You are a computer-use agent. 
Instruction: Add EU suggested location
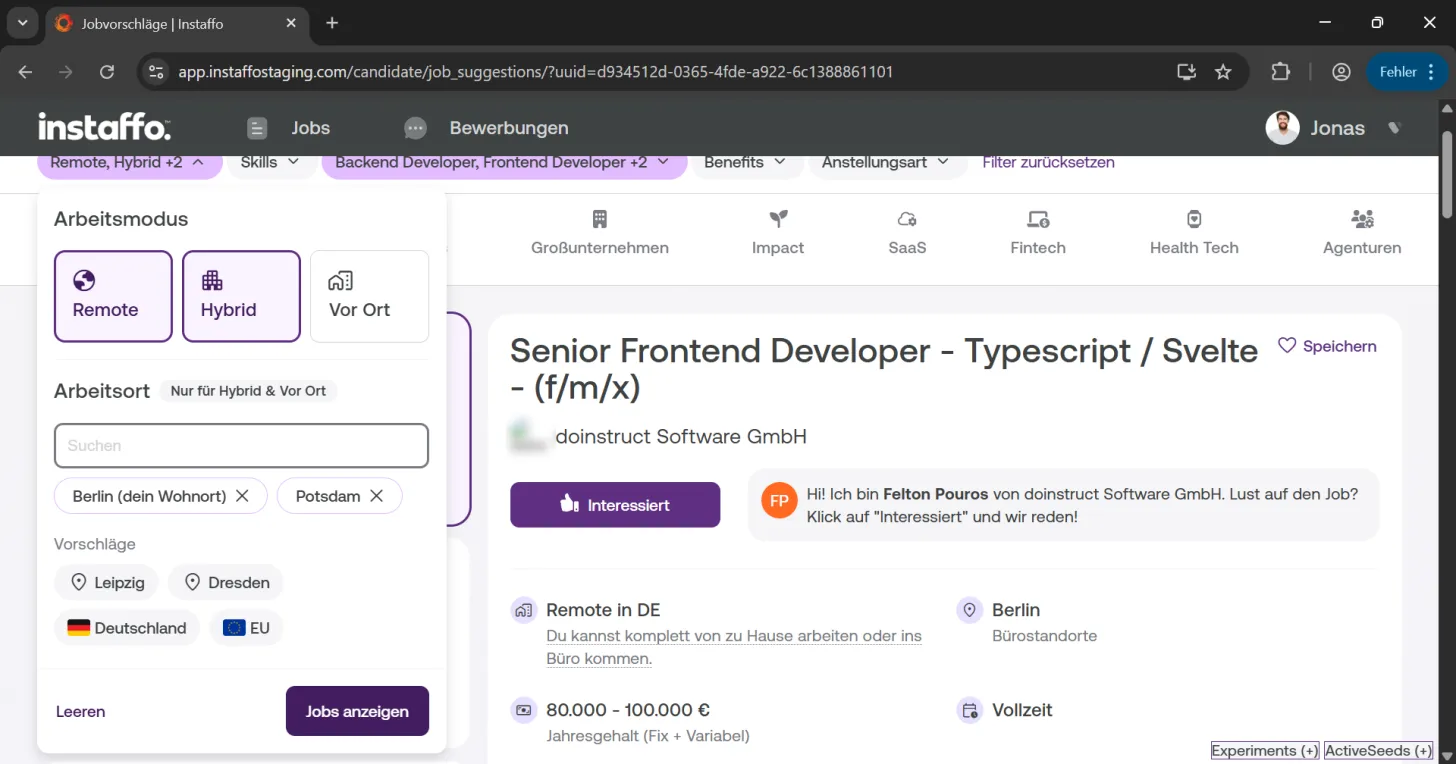click(x=247, y=628)
